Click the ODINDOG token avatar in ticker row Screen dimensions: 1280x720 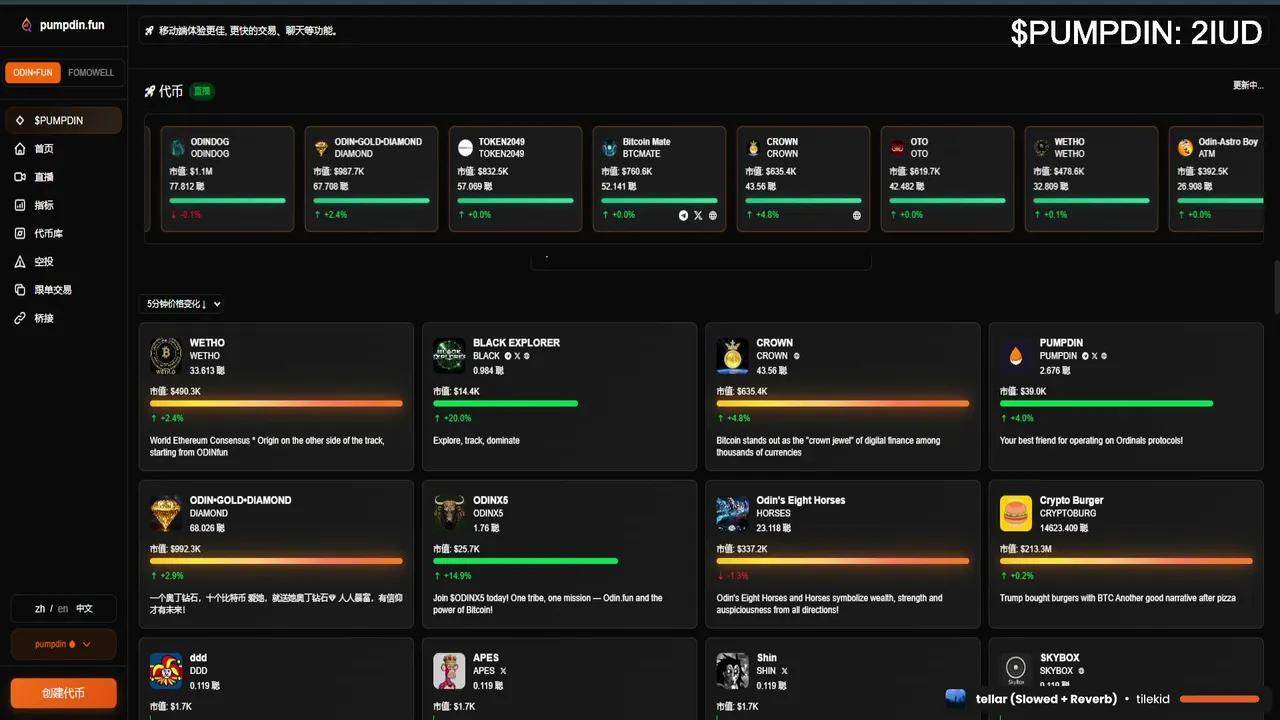[x=177, y=148]
